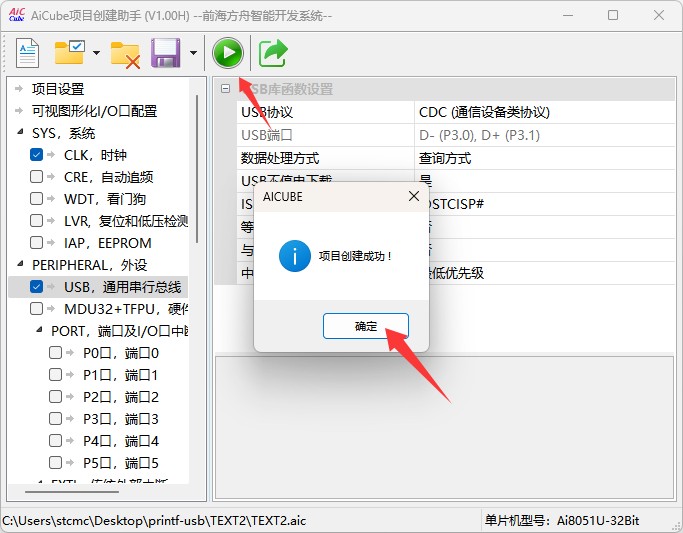Click the green generate project play button
This screenshot has height=533, width=683.
click(227, 53)
